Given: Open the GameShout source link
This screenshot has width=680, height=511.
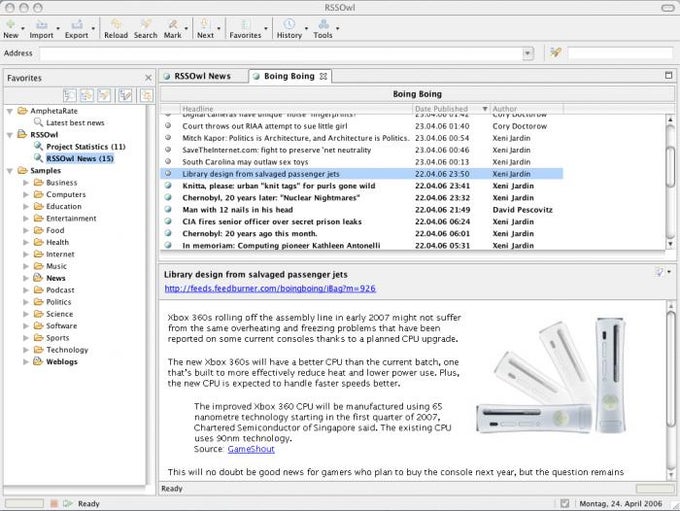Looking at the screenshot, I should (x=251, y=449).
